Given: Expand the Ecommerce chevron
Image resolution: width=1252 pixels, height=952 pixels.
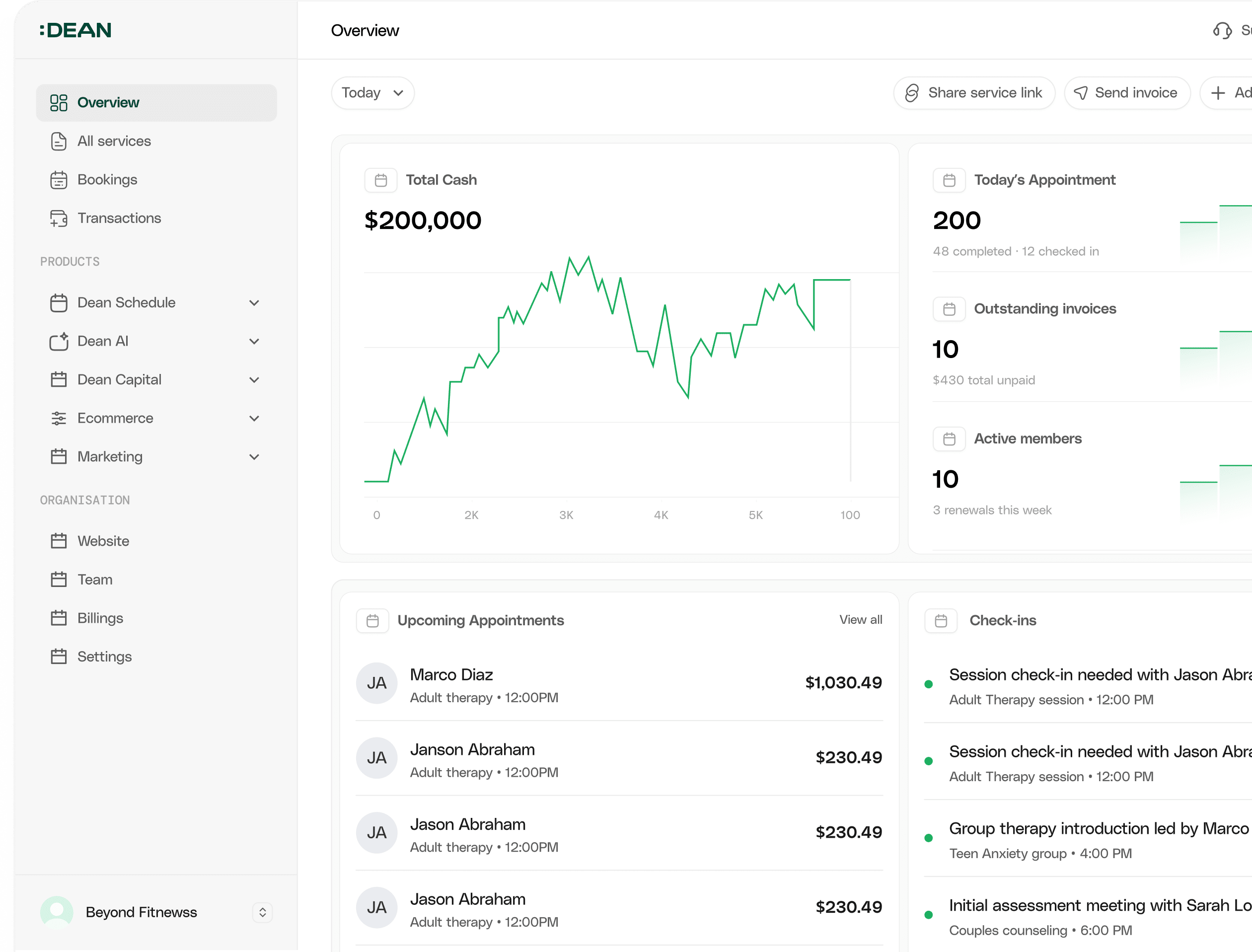Looking at the screenshot, I should (x=254, y=419).
